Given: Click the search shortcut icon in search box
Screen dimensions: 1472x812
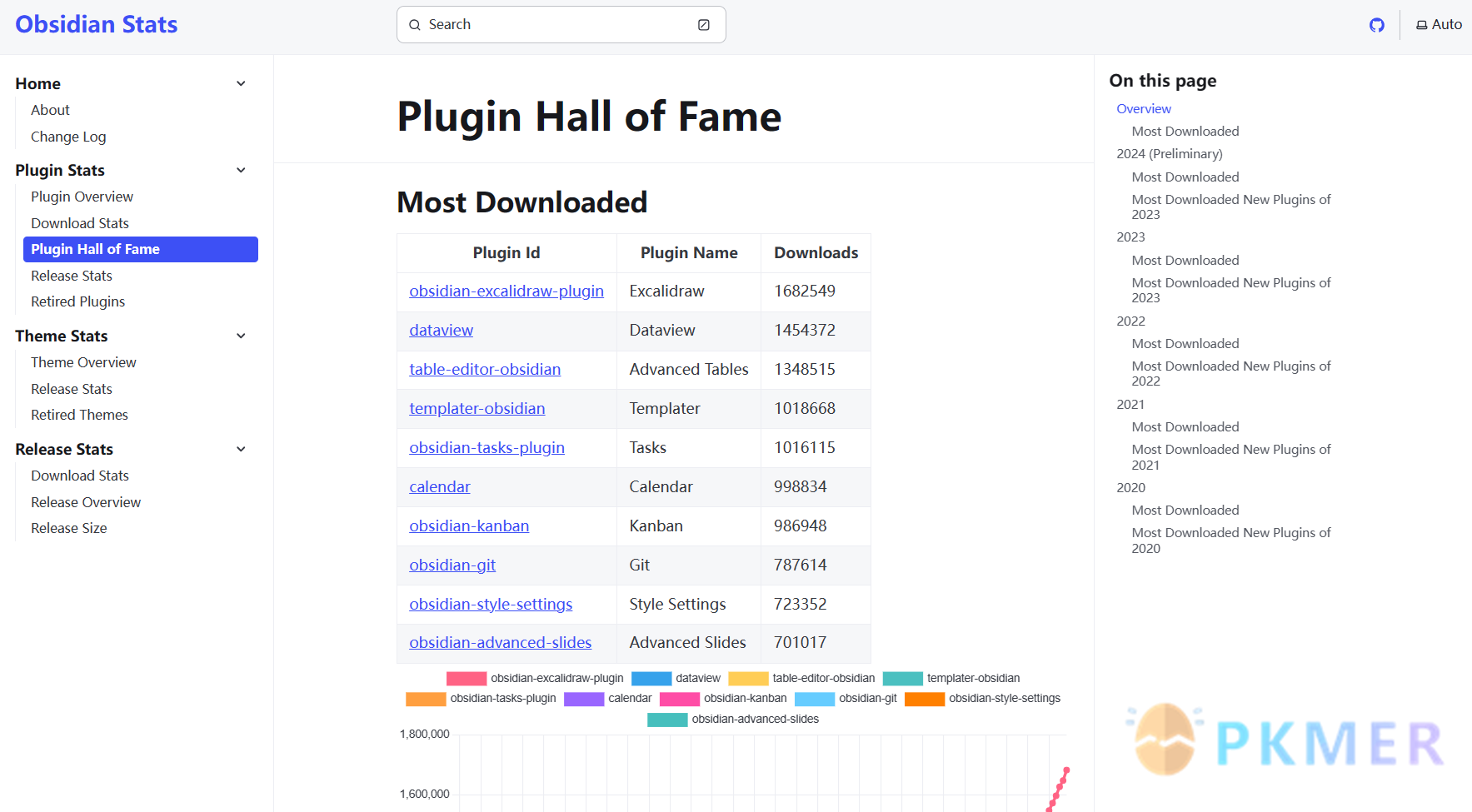Looking at the screenshot, I should click(x=704, y=25).
